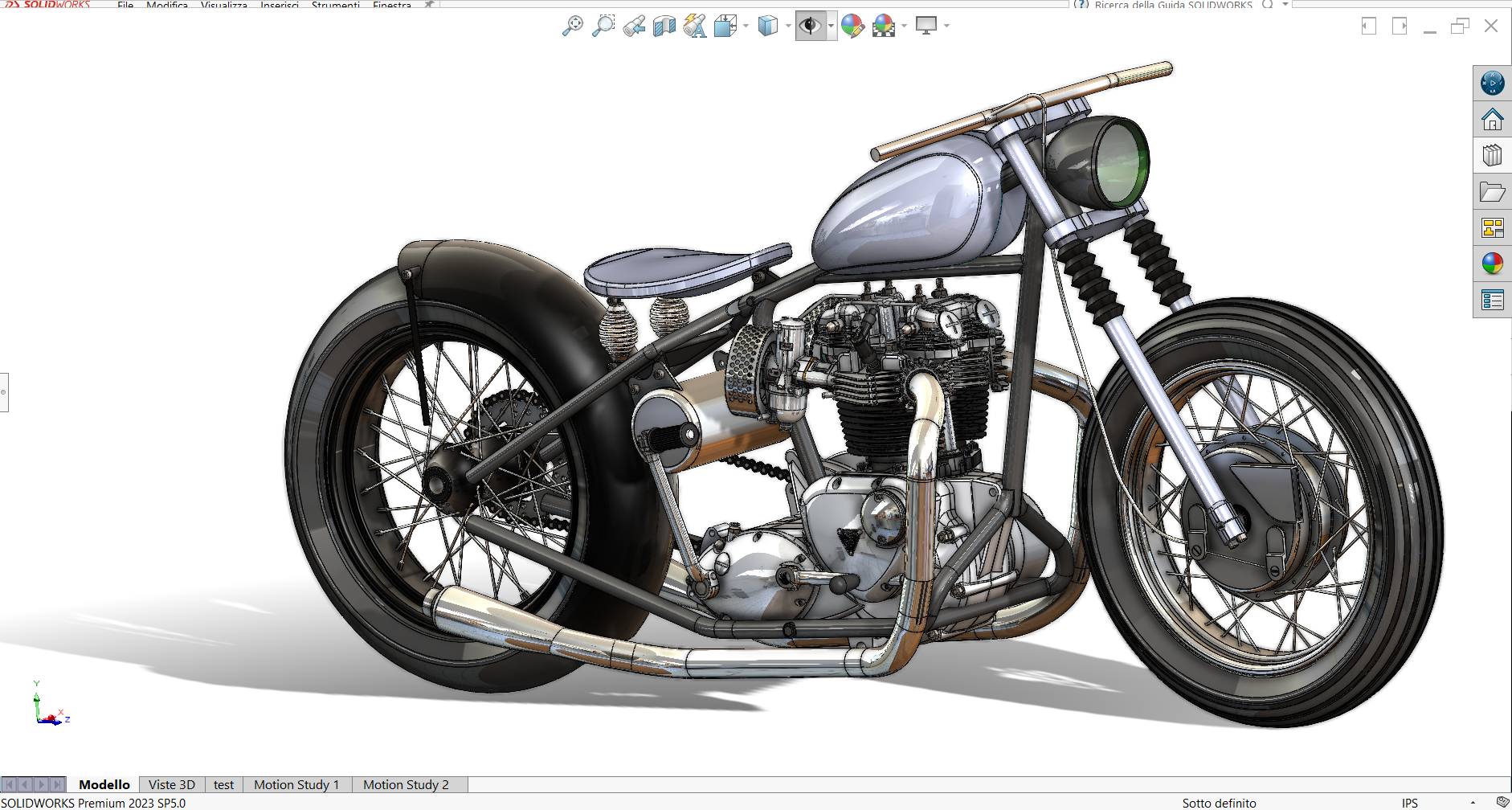Expand the Hide/Show Items dropdown arrow

click(832, 26)
